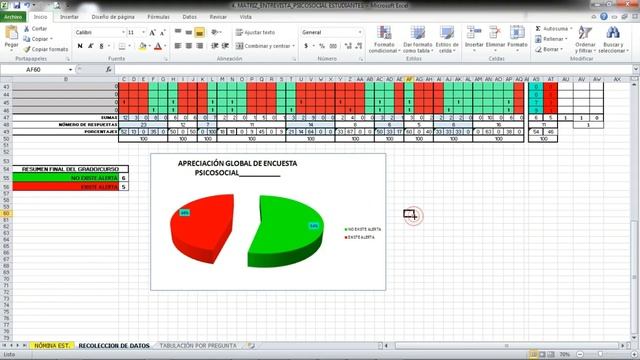Click the Insertar cells icon
The width and height of the screenshot is (640, 360).
474,33
